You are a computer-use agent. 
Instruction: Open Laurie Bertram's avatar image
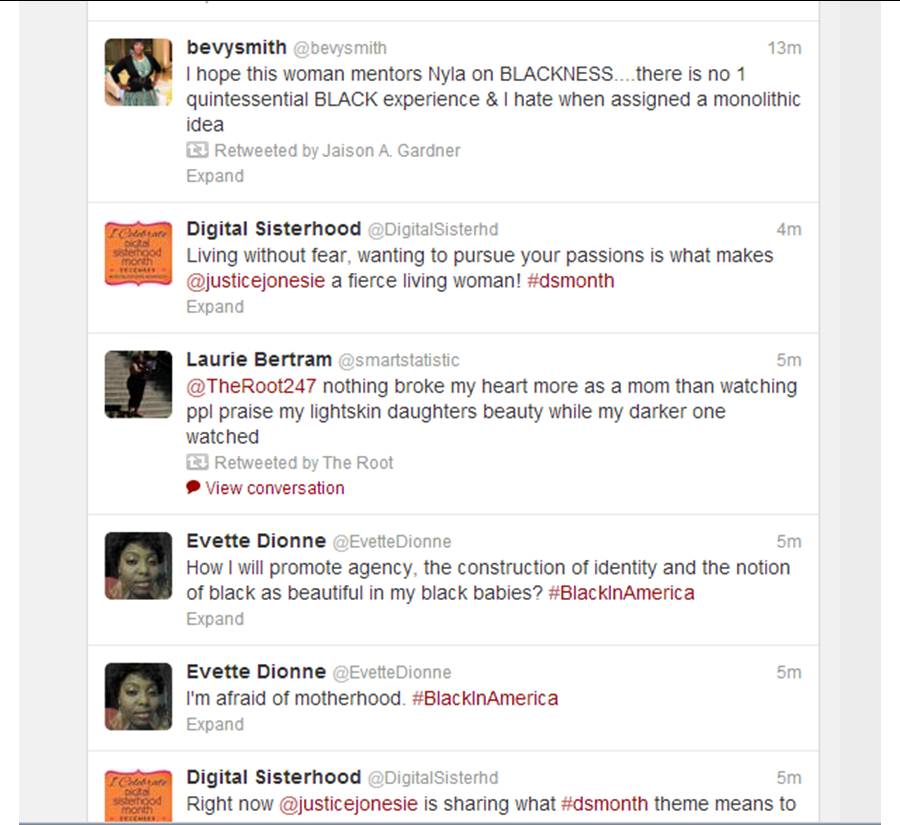coord(138,384)
